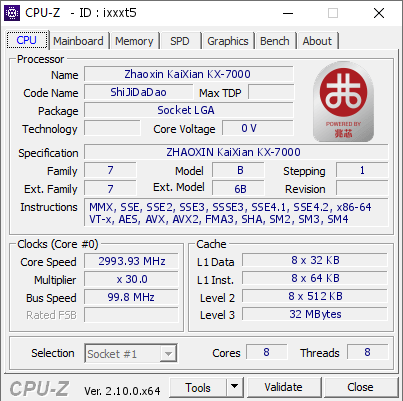Click the Zhaoxin processor logo badge
This screenshot has height=401, width=403.
tap(343, 102)
